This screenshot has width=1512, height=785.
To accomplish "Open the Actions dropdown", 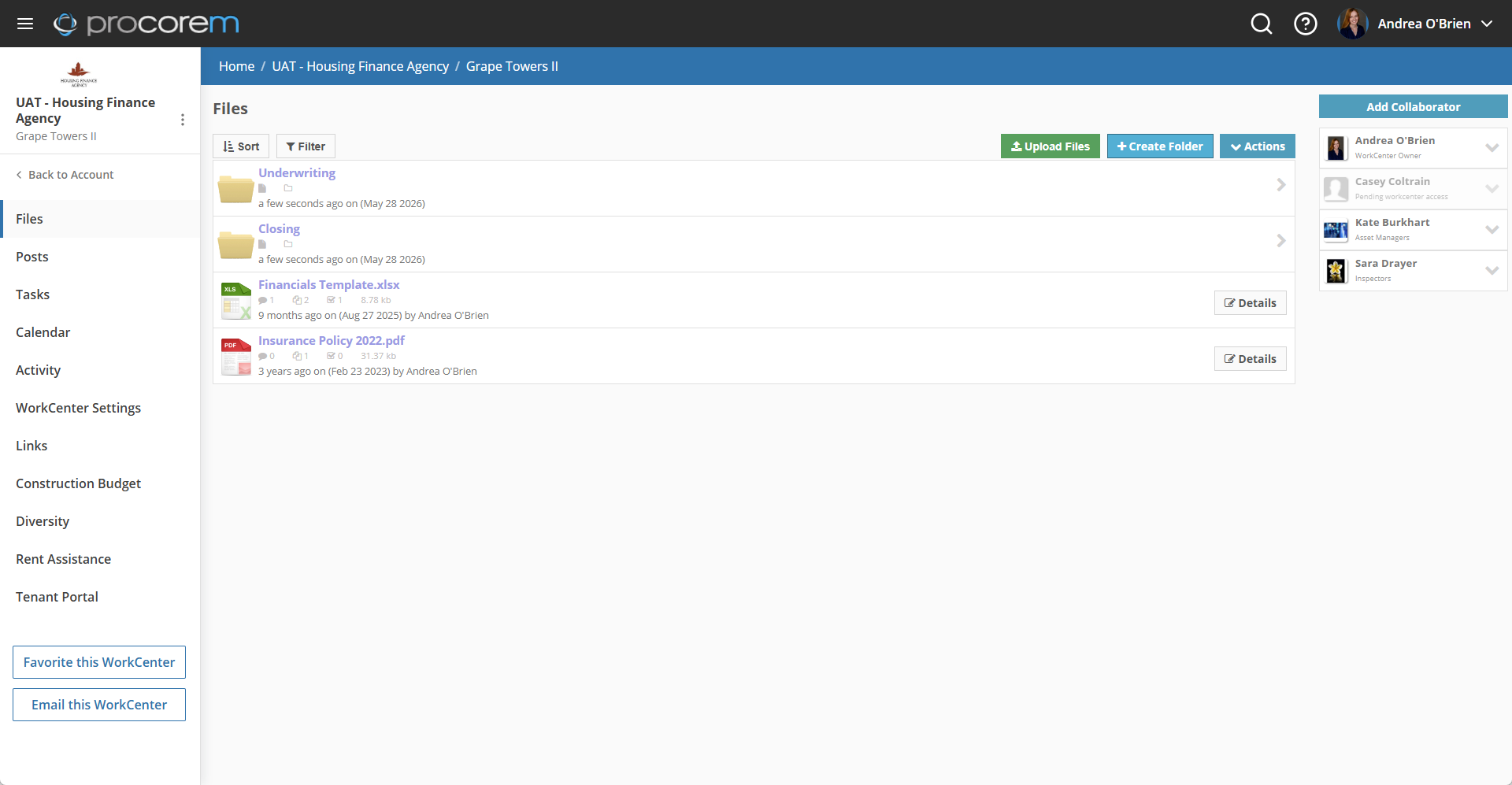I will tap(1258, 146).
